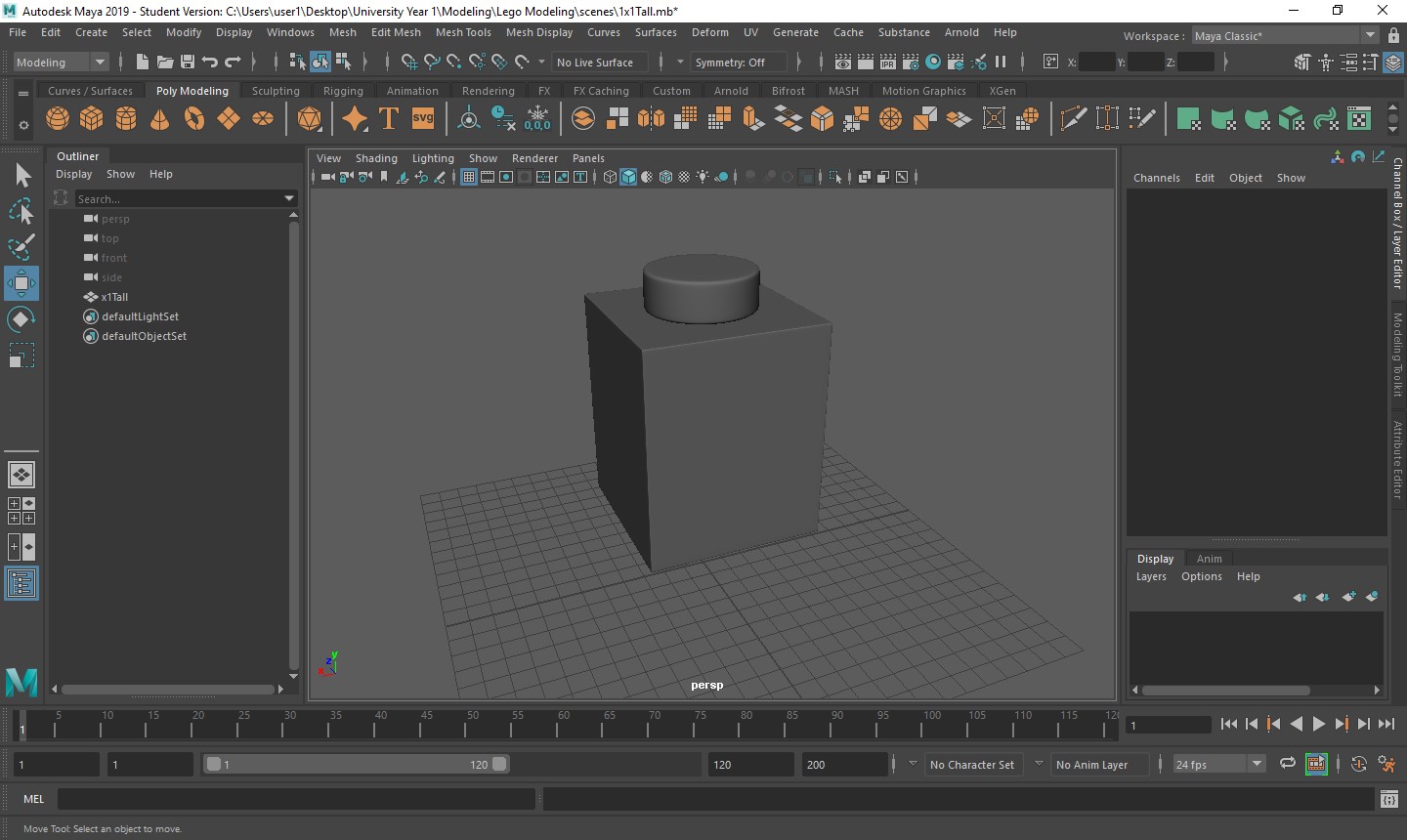
Task: Create polygon Type text tool
Action: tap(389, 119)
